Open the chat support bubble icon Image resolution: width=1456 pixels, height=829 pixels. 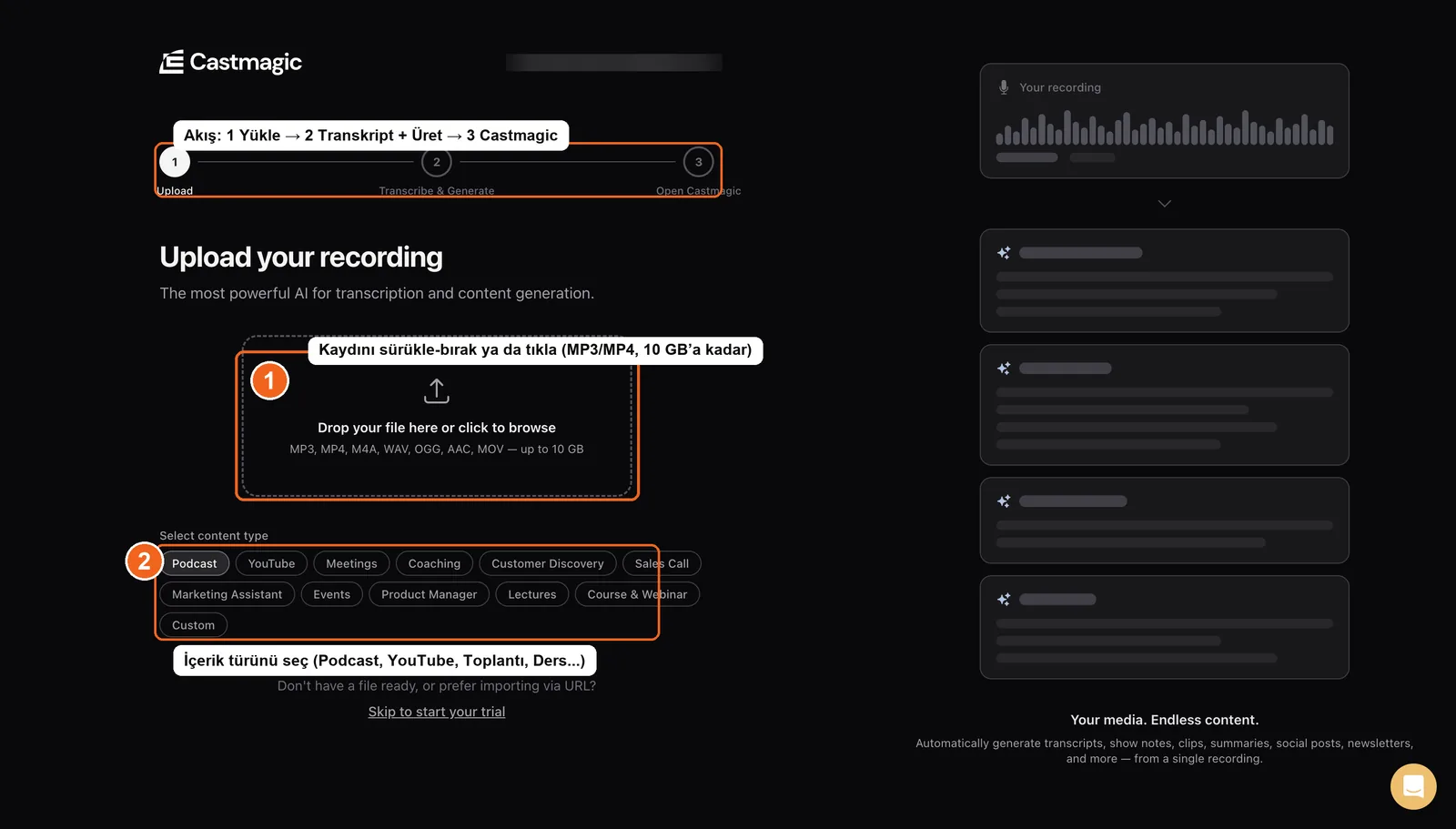coord(1413,785)
